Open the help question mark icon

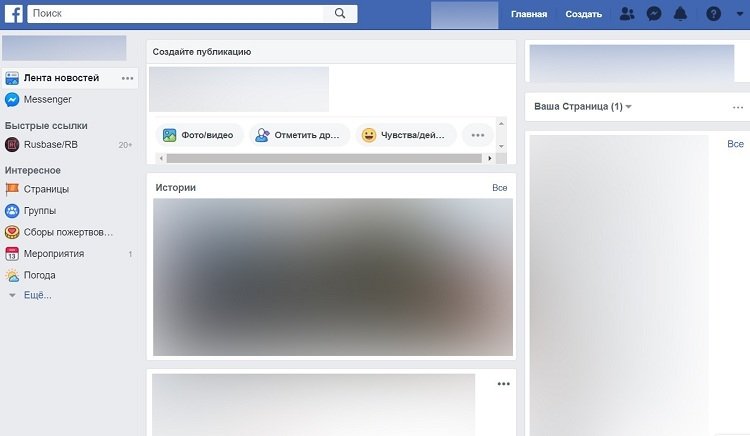[713, 14]
